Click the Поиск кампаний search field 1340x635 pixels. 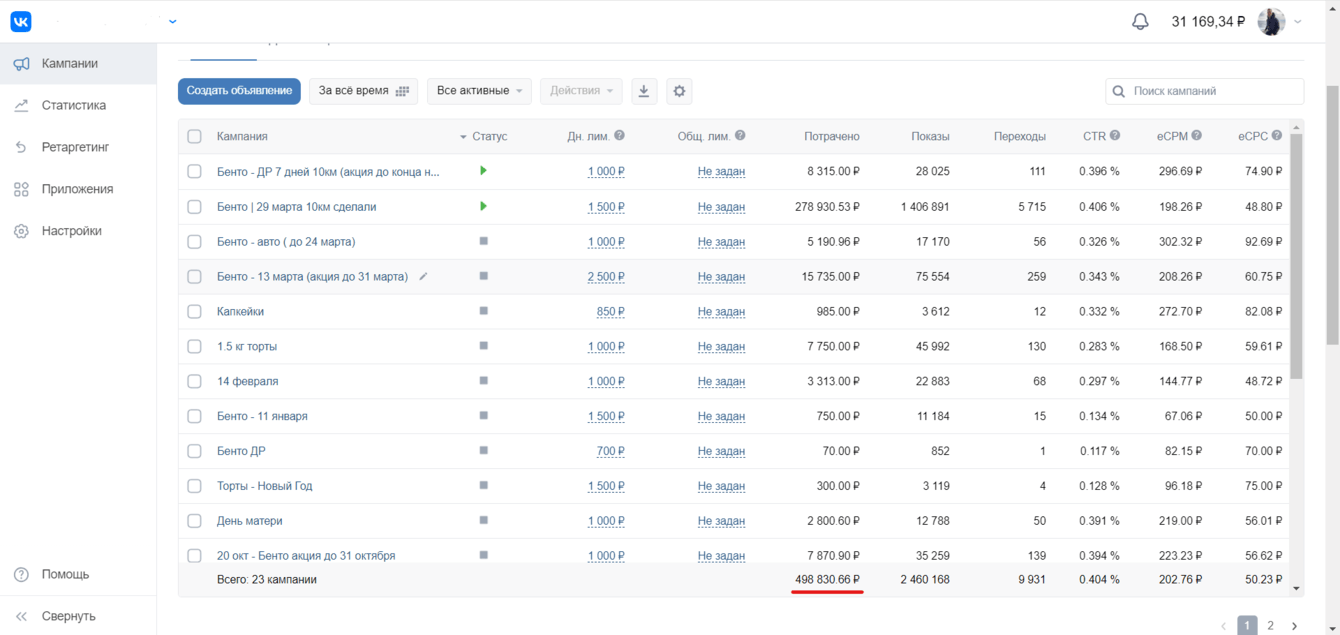pyautogui.click(x=1204, y=91)
